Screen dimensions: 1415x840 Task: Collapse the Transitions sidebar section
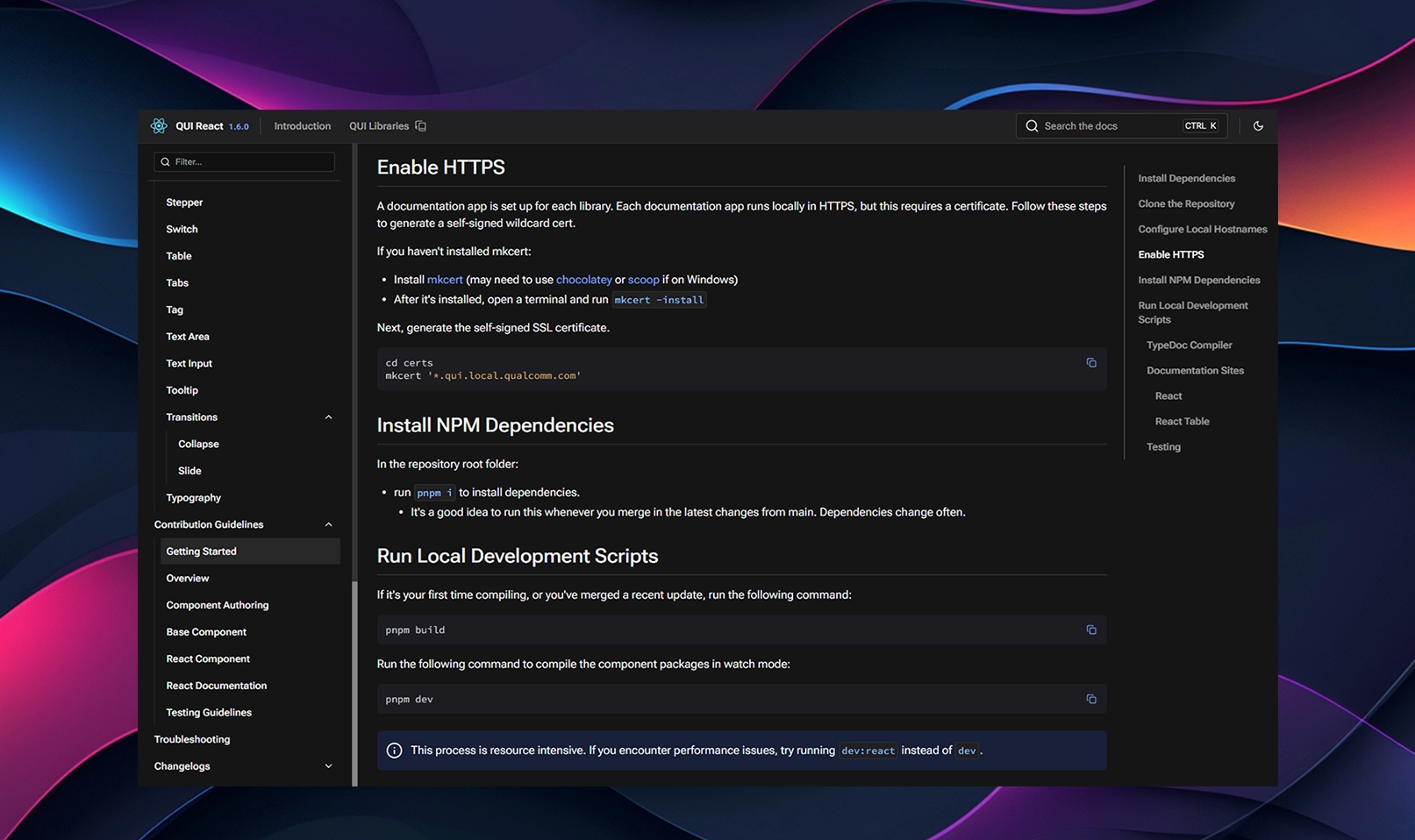coord(328,417)
